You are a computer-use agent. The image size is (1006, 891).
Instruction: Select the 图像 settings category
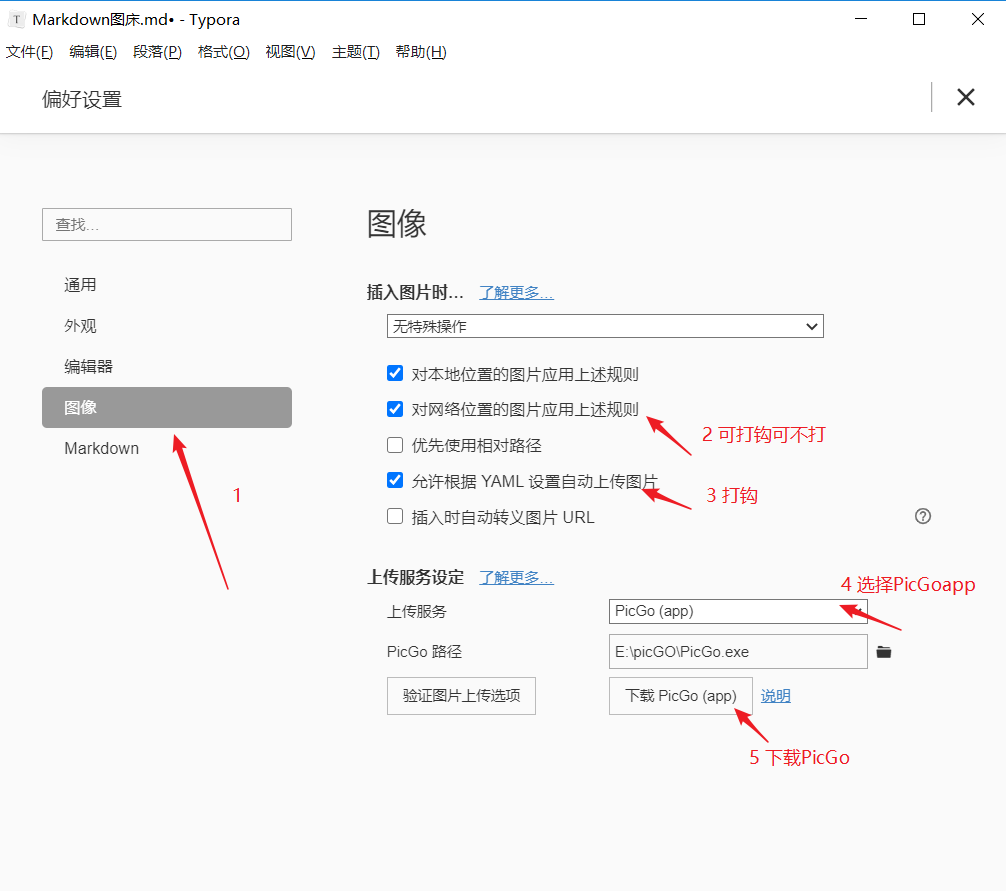click(167, 407)
